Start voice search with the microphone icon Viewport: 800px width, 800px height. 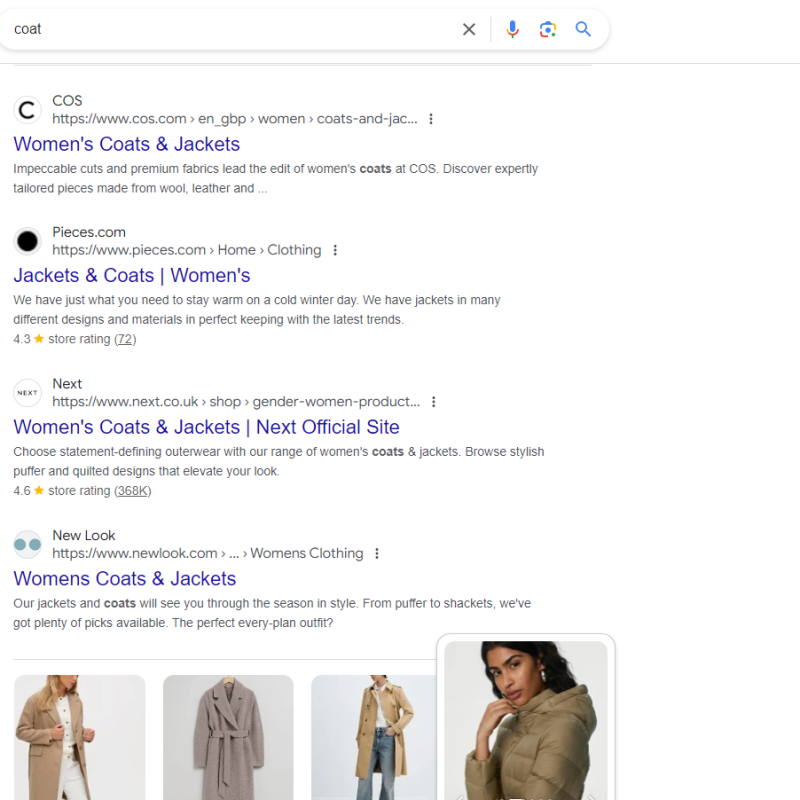tap(512, 30)
